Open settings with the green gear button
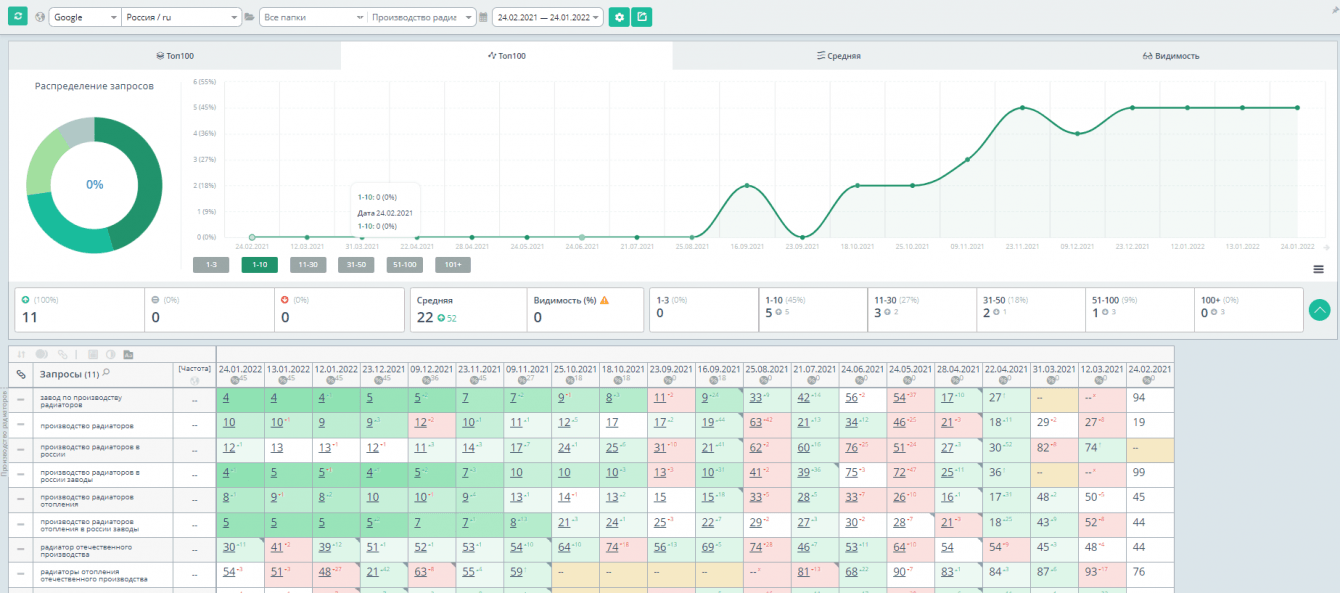Image resolution: width=1340 pixels, height=593 pixels. coord(619,17)
